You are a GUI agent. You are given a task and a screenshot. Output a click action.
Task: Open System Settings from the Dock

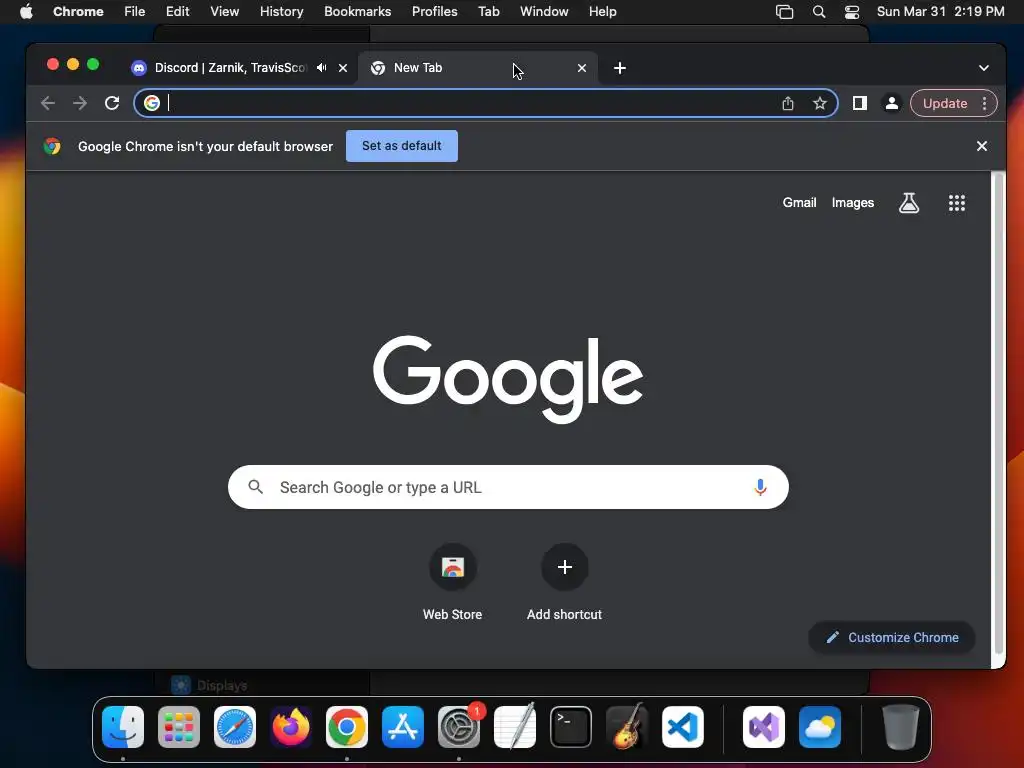tap(459, 727)
